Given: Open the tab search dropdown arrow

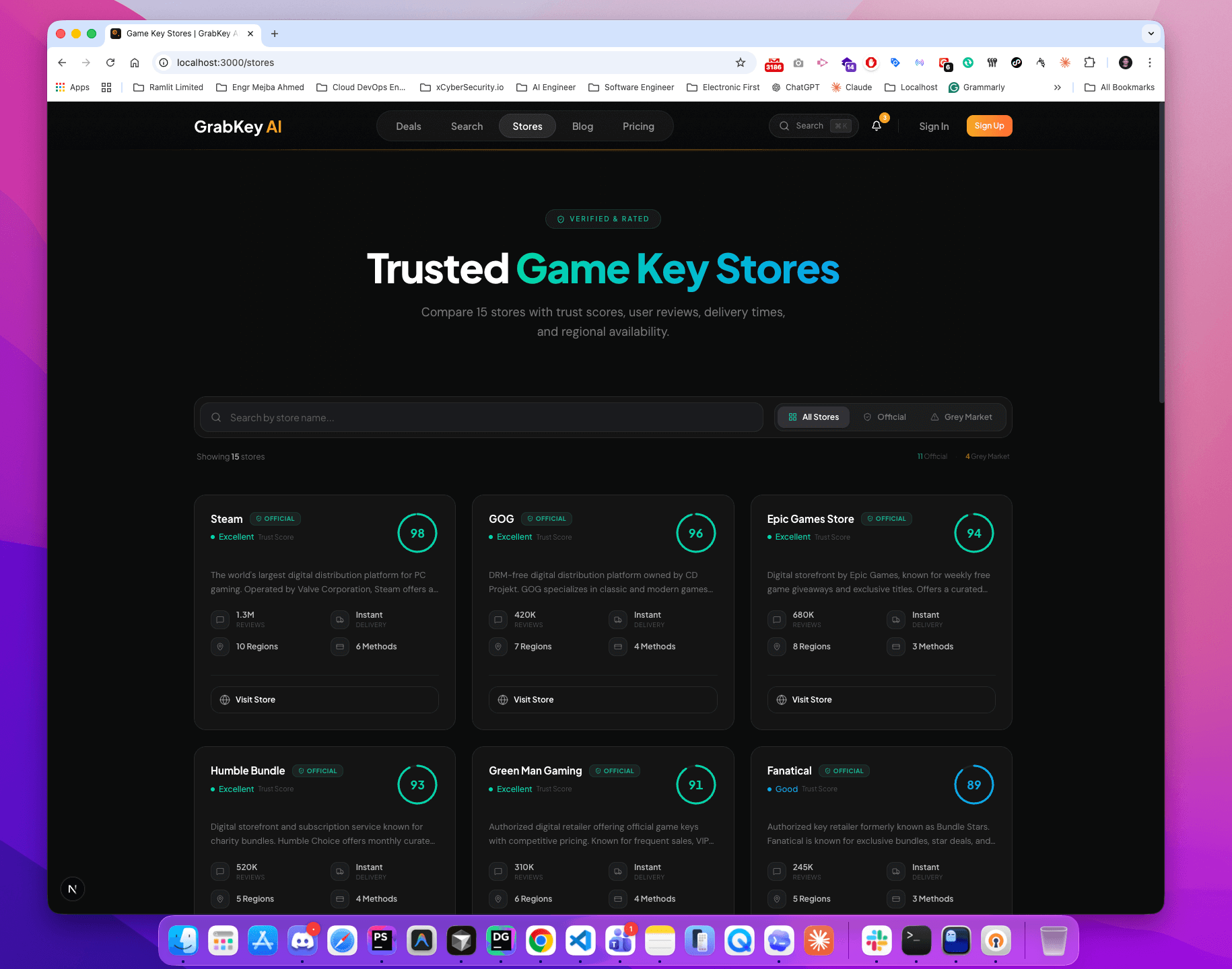Looking at the screenshot, I should pos(1151,34).
